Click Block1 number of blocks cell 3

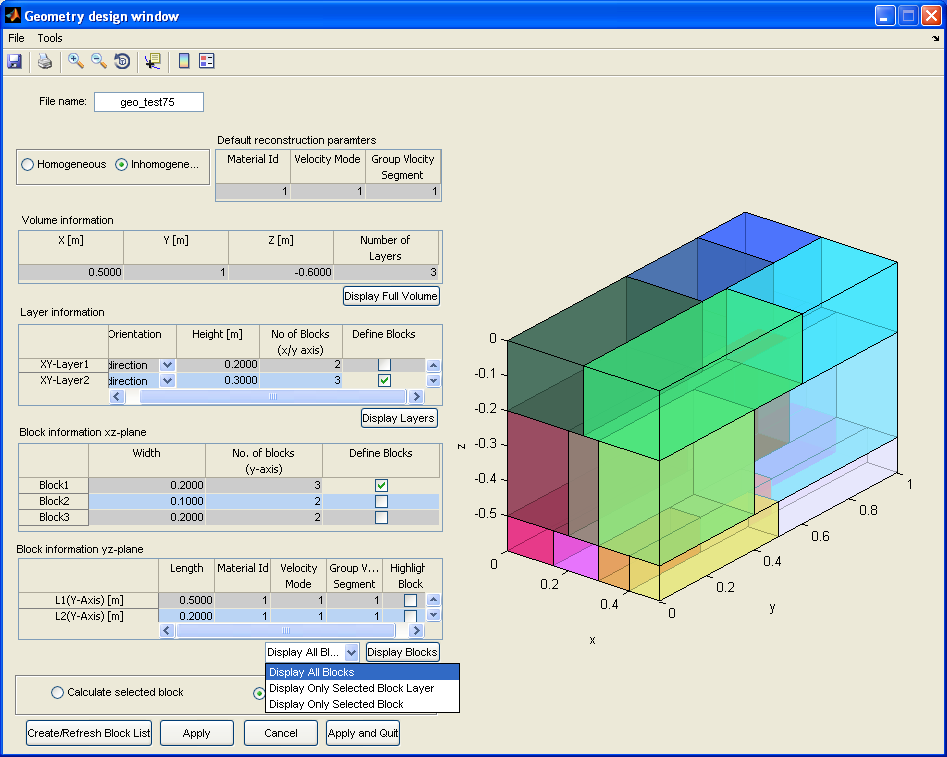[x=264, y=485]
